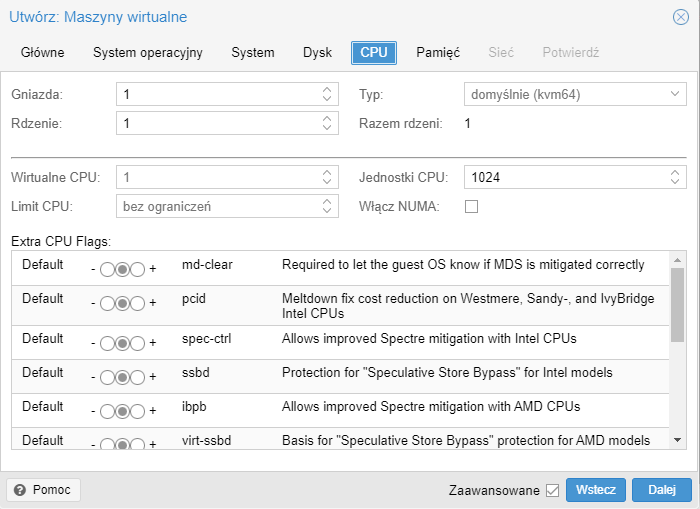This screenshot has width=700, height=509.
Task: Set md-clear flag radio to on (+)
Action: pyautogui.click(x=137, y=270)
